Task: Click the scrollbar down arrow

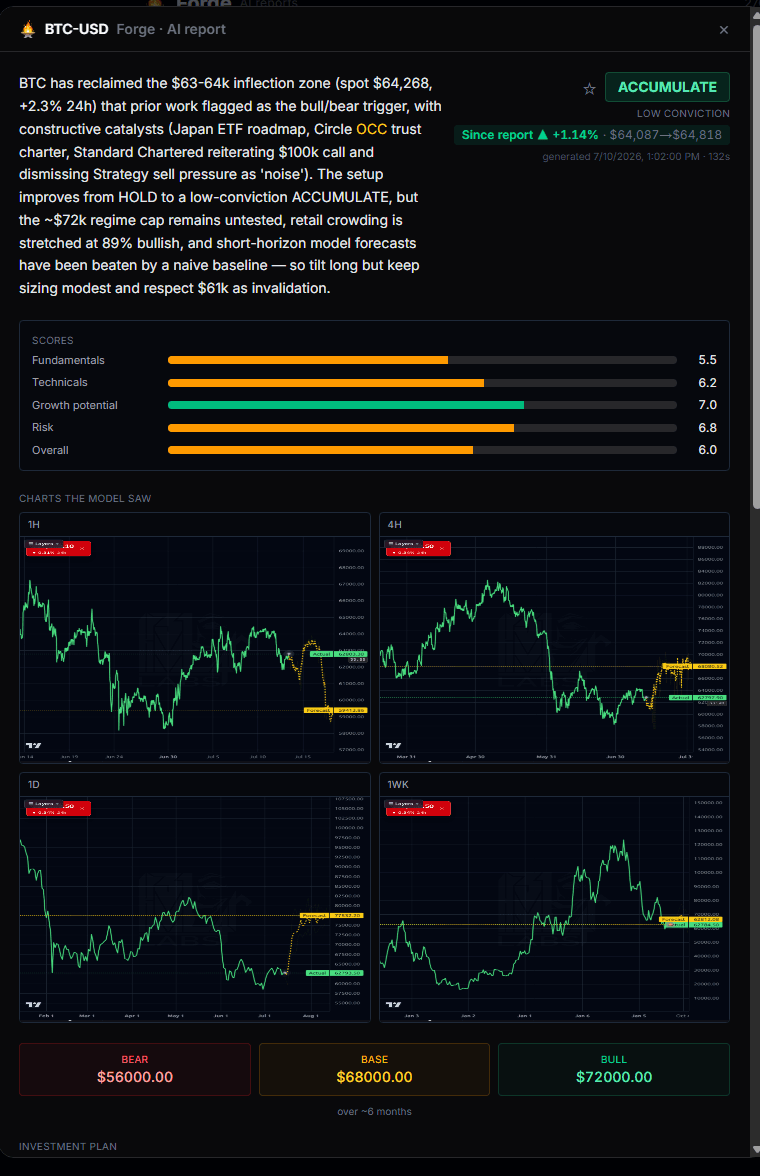Action: 755,1150
